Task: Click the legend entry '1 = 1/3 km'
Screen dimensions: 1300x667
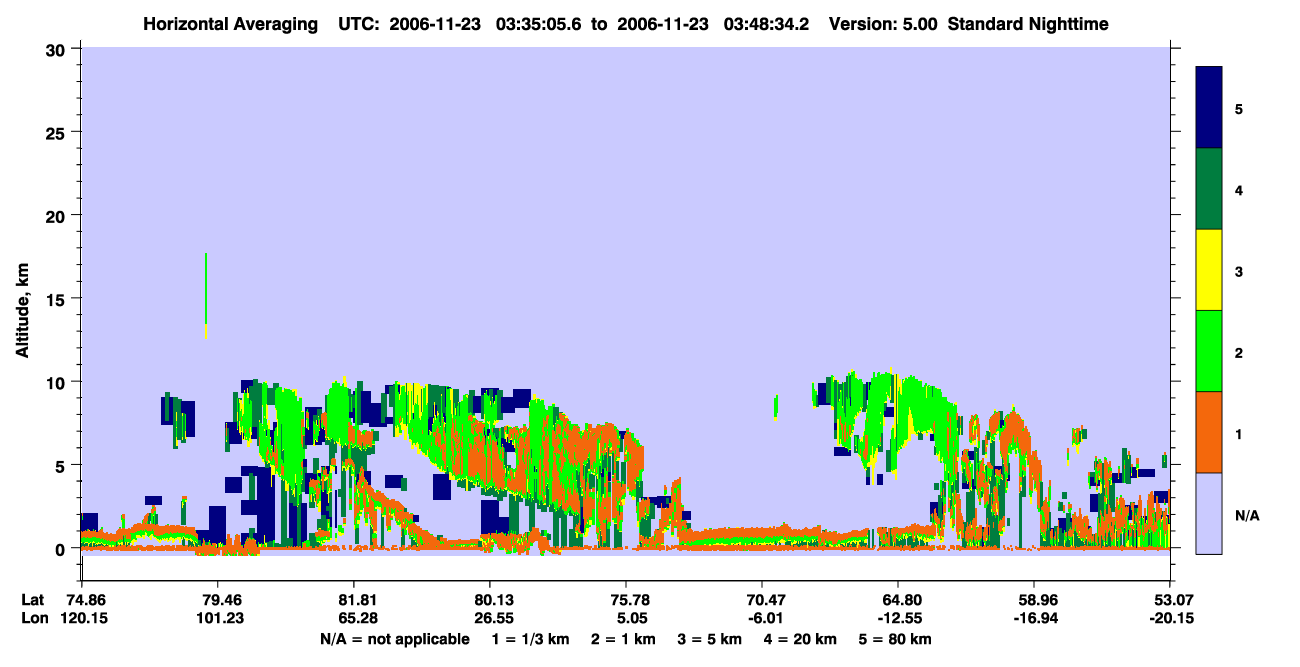Action: [530, 639]
